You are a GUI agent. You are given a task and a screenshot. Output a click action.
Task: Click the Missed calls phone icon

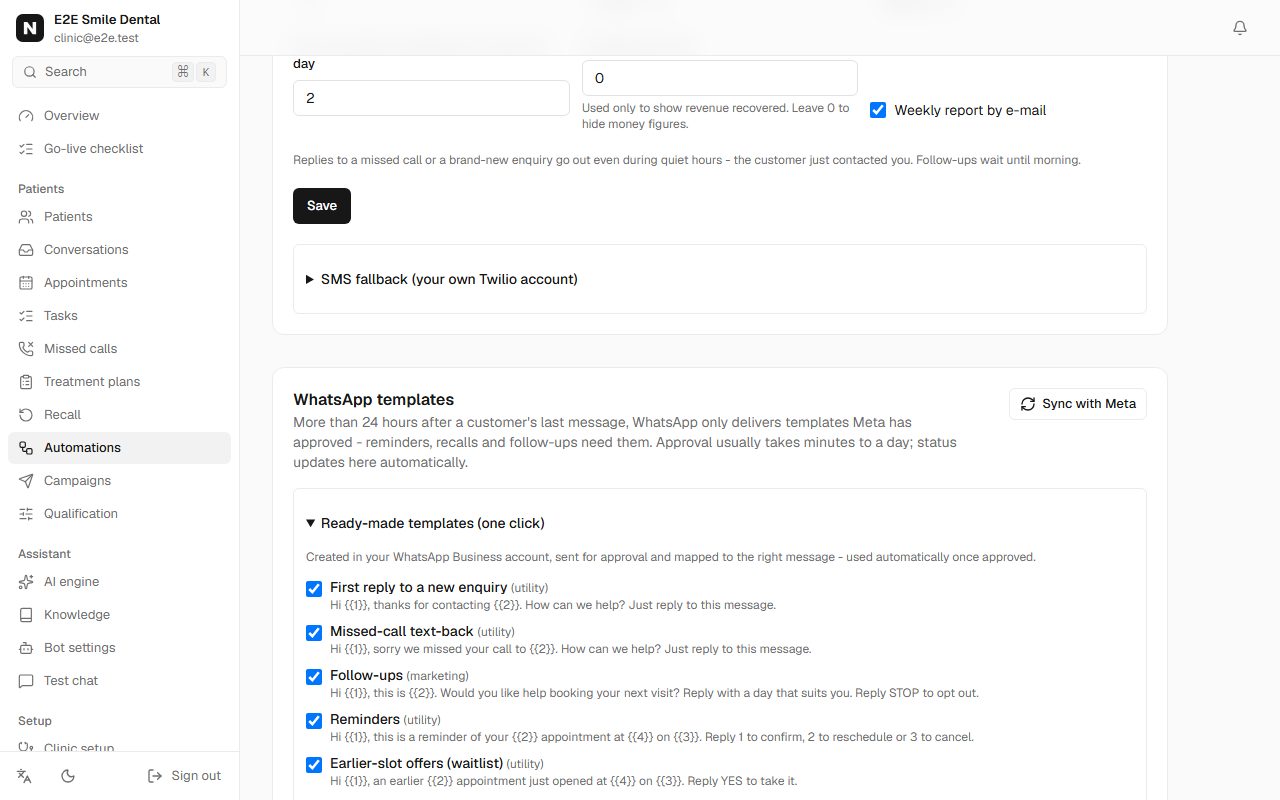point(26,349)
